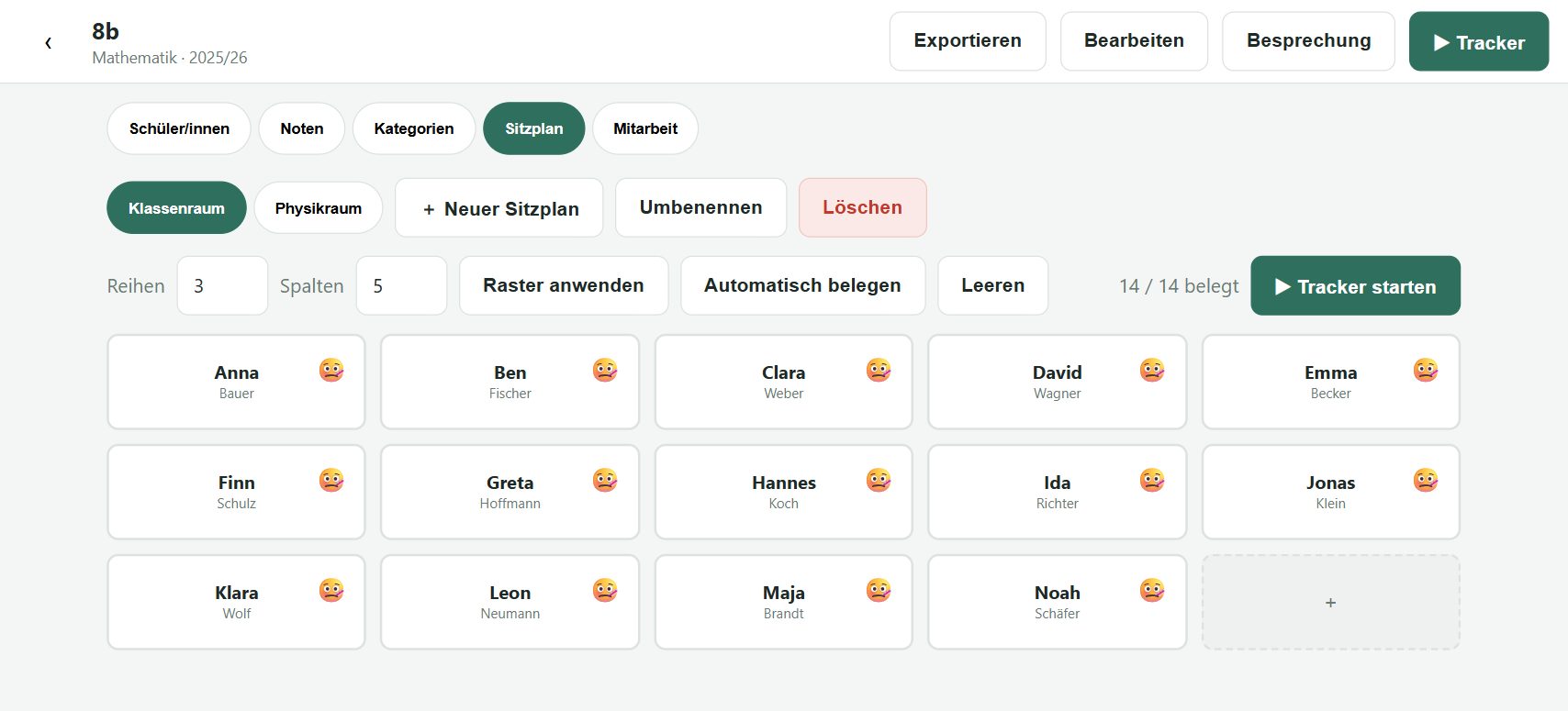
Task: Click the emoji icon on Maja Brandt's seat
Action: tap(879, 591)
